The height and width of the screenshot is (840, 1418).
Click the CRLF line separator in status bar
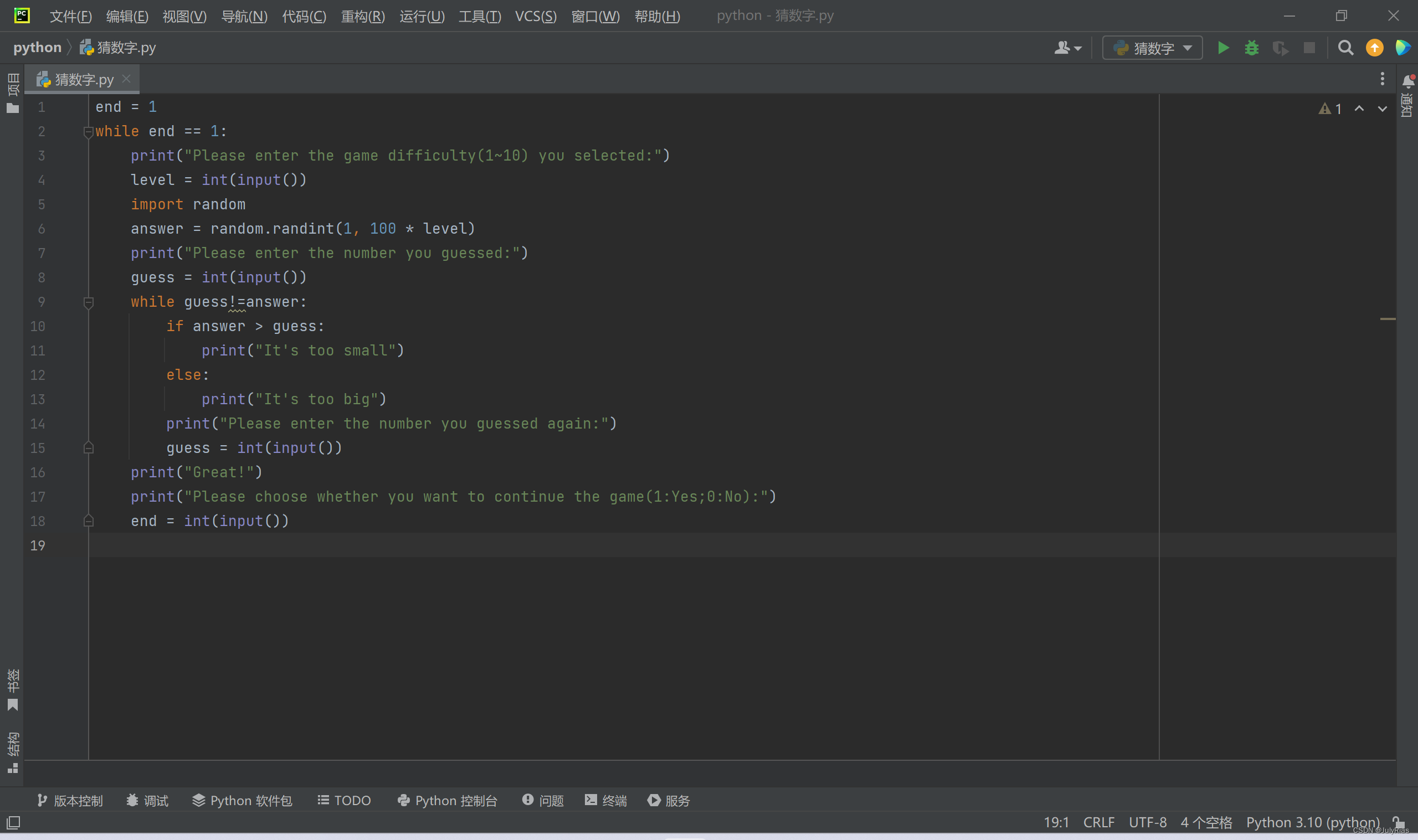pyautogui.click(x=1098, y=822)
